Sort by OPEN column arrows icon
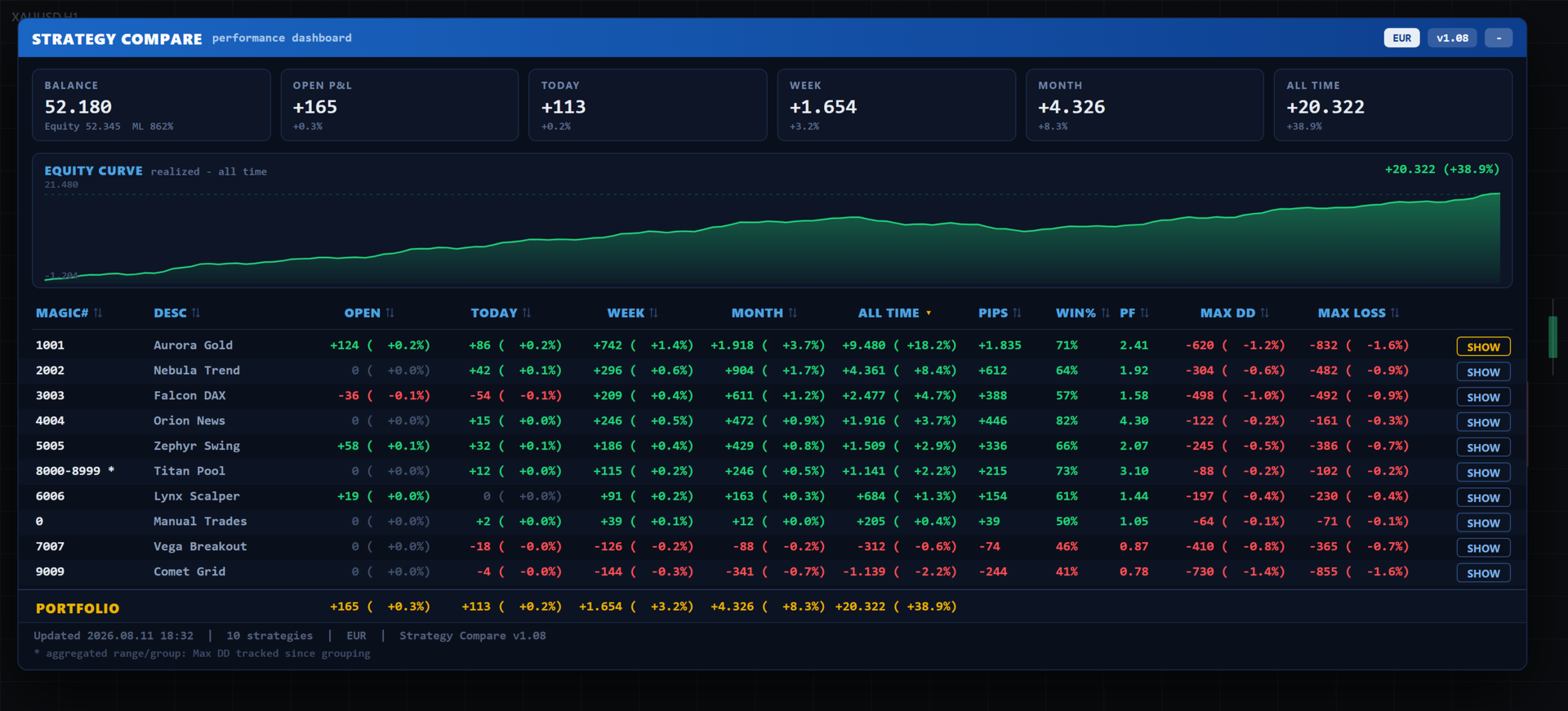The width and height of the screenshot is (1568, 711). (390, 313)
